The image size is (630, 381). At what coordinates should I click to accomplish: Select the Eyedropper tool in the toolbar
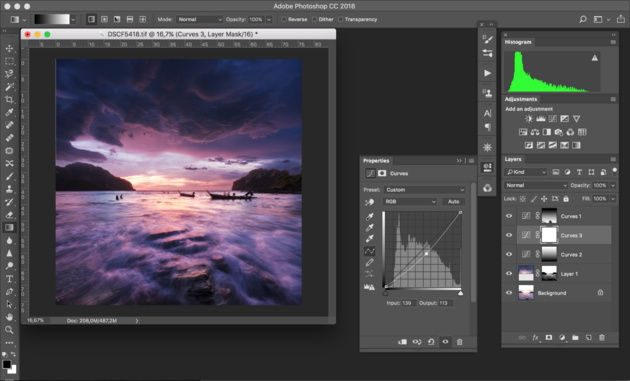click(x=9, y=112)
